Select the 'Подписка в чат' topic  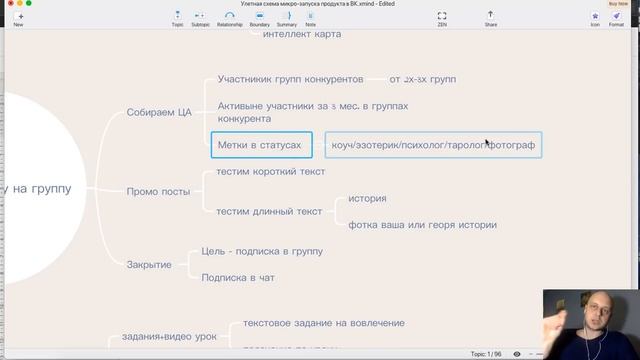click(238, 278)
